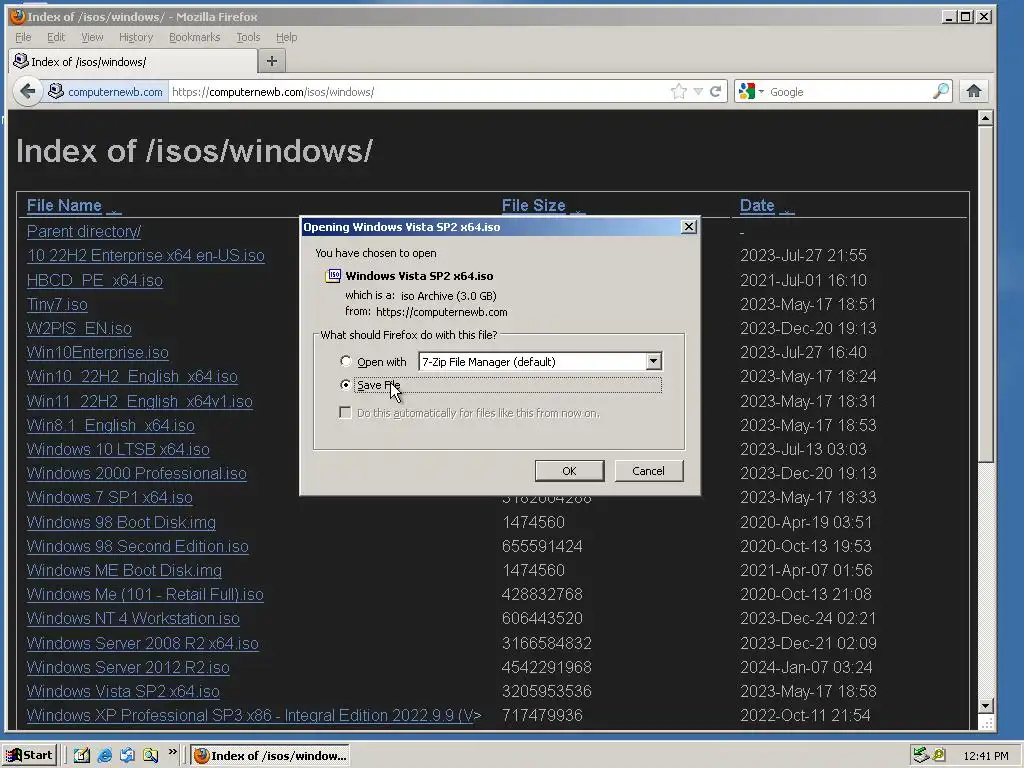Expand the 7-Zip File Manager dropdown
The width and height of the screenshot is (1024, 768).
pyautogui.click(x=654, y=361)
